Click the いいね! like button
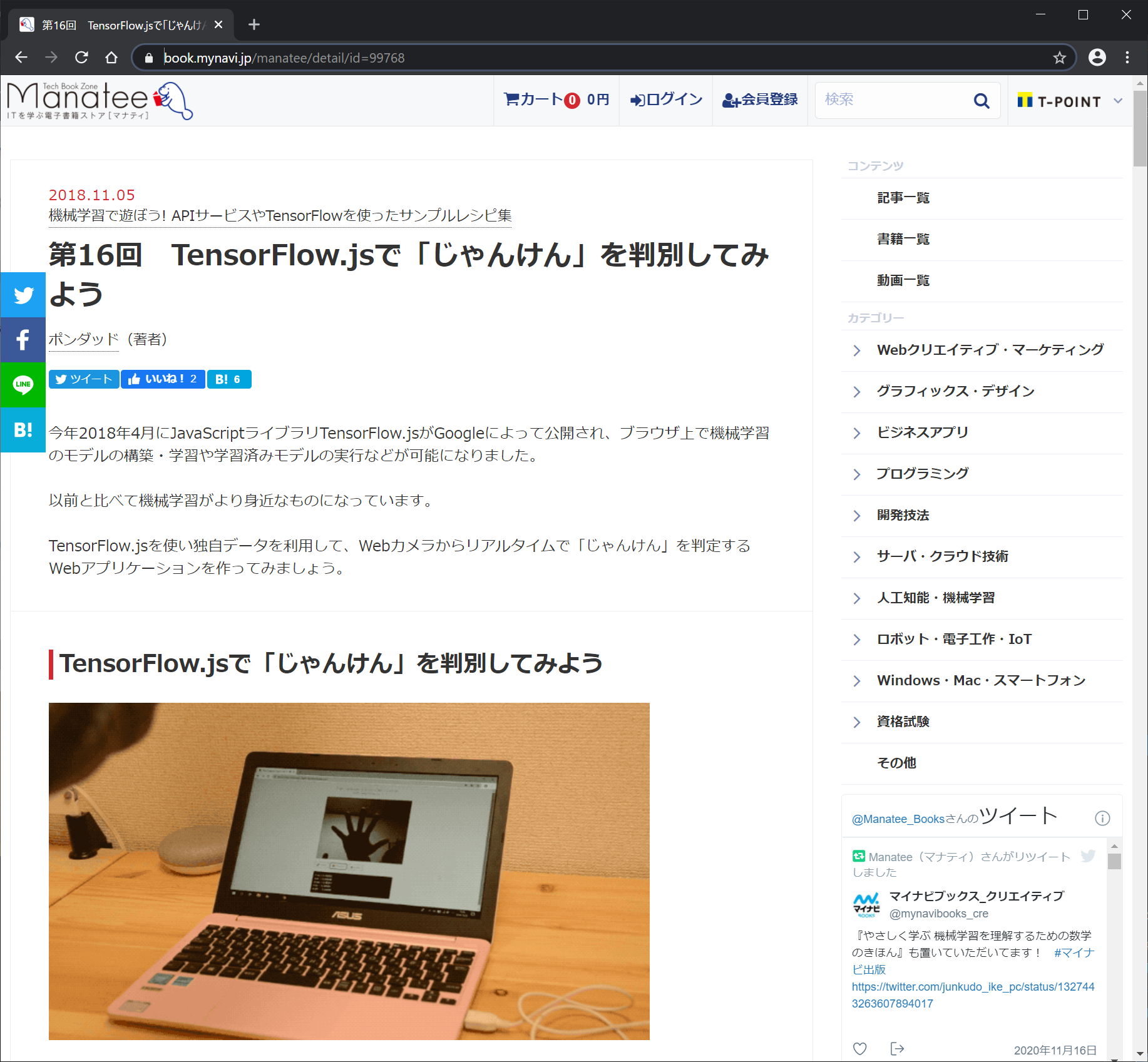 click(163, 379)
